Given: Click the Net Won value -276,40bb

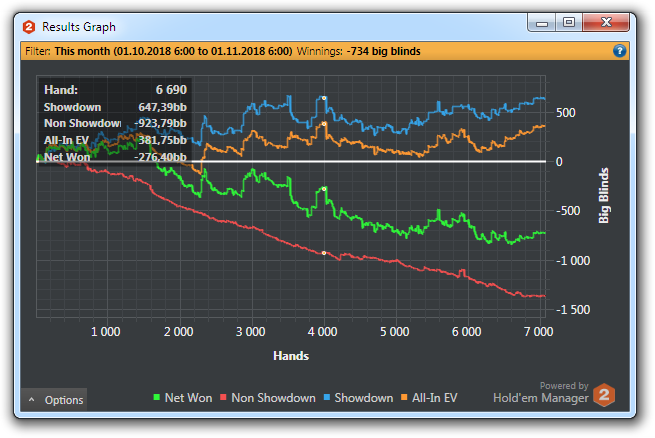Looking at the screenshot, I should (x=160, y=157).
